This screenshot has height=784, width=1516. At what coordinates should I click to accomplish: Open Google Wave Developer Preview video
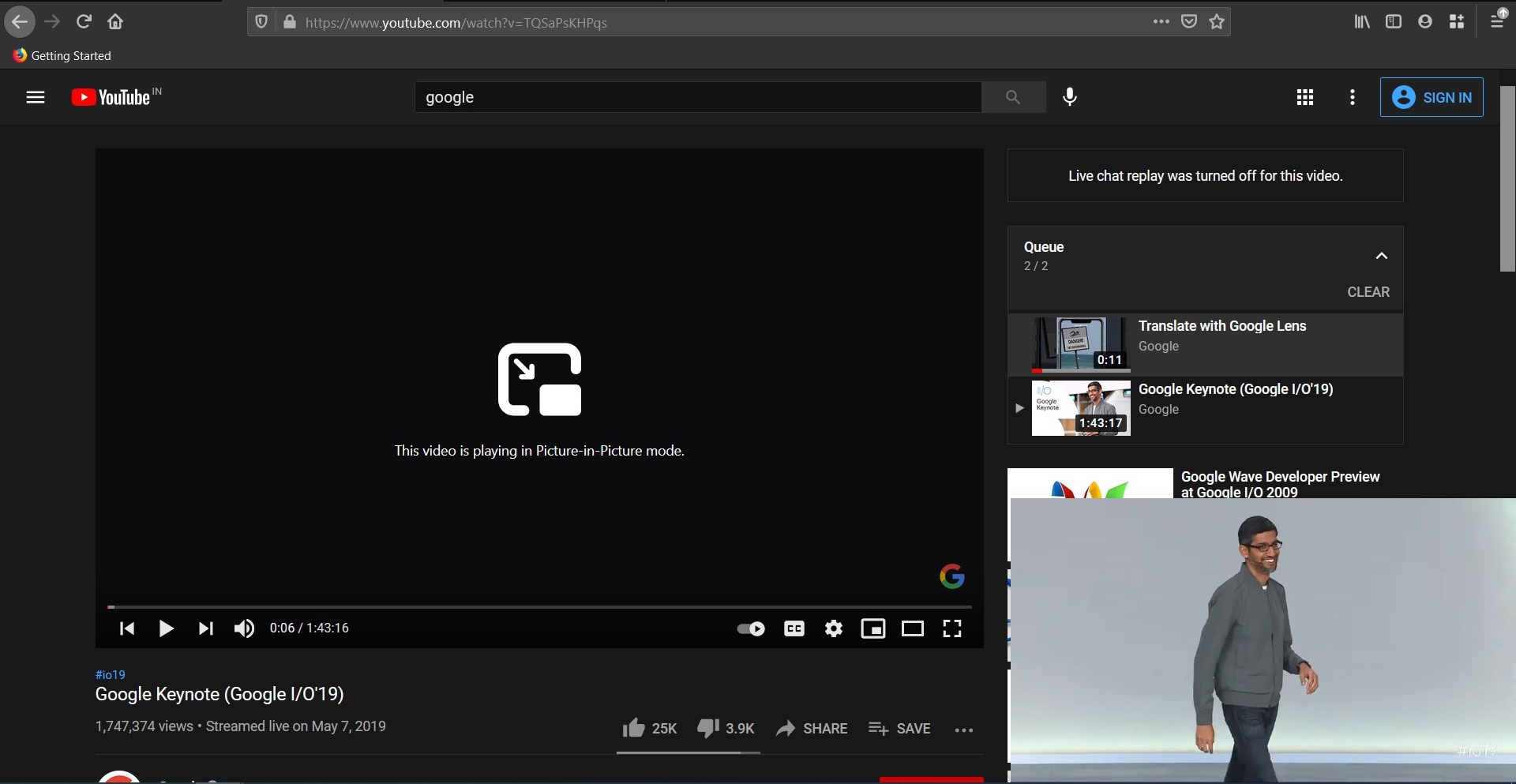click(1280, 484)
